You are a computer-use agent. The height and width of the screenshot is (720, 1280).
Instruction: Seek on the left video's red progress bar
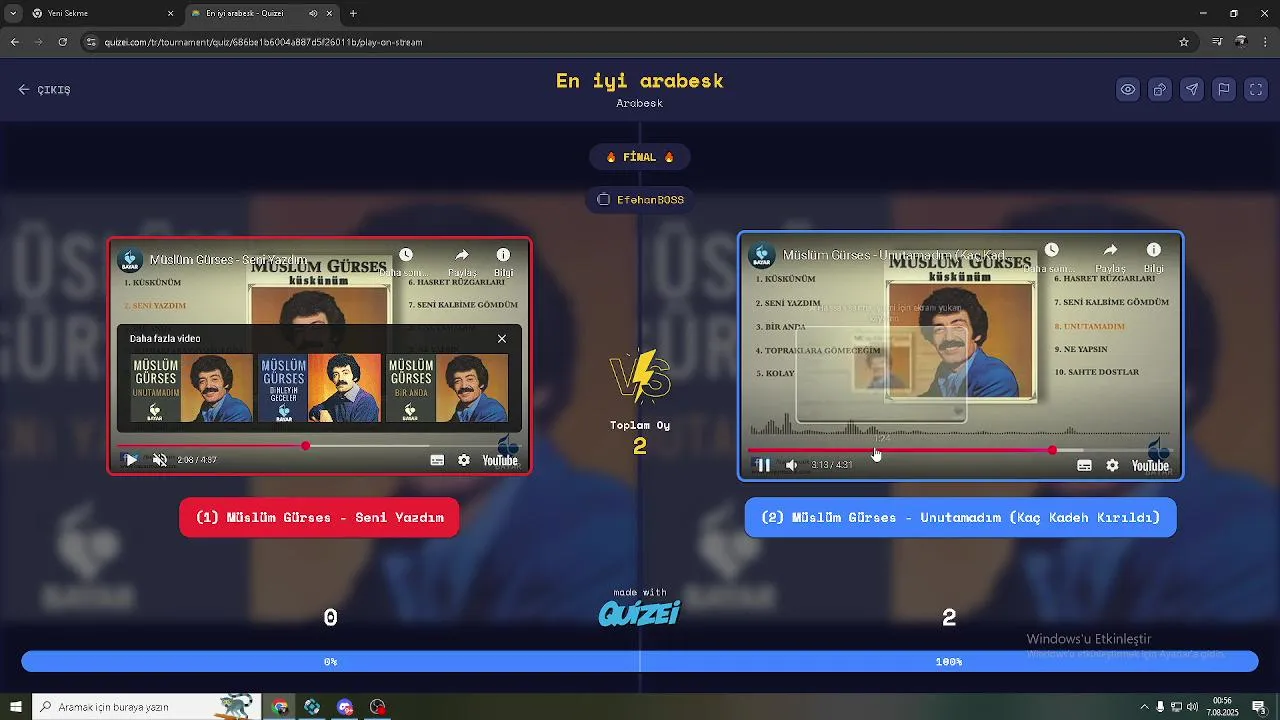[320, 446]
